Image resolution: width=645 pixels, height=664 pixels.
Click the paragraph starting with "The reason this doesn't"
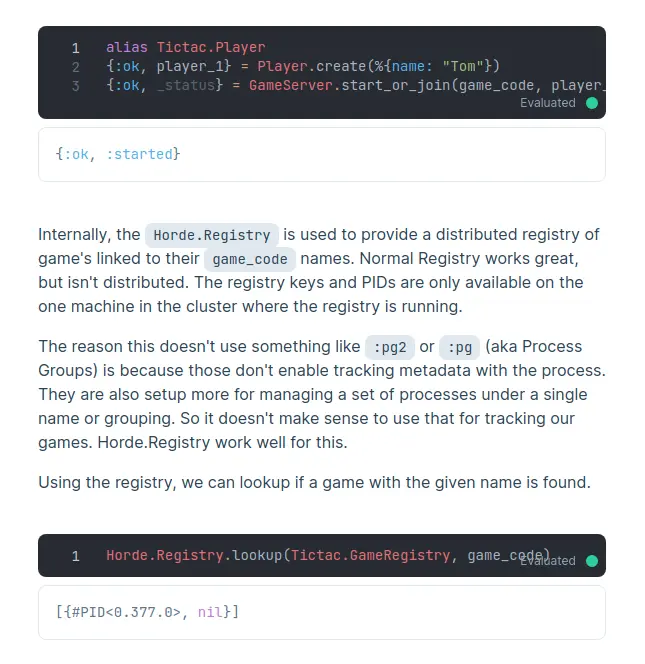pos(320,395)
